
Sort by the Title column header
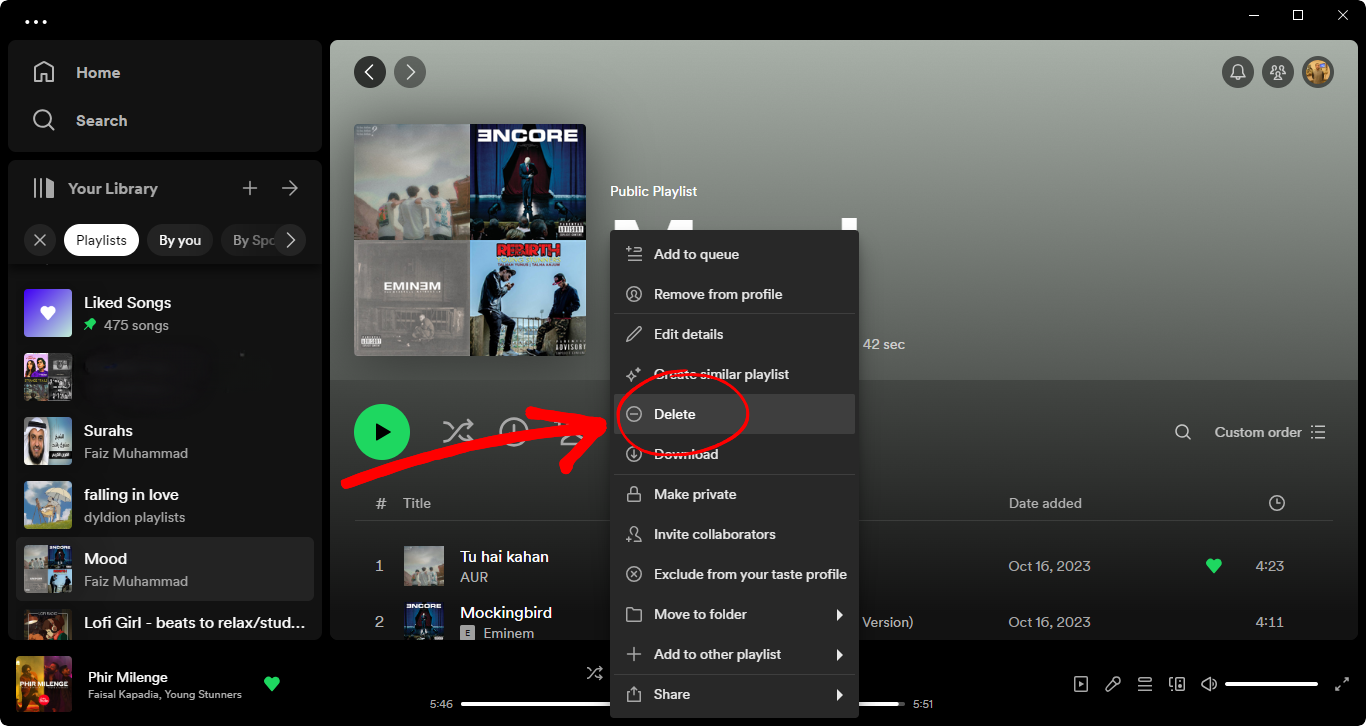coord(418,503)
